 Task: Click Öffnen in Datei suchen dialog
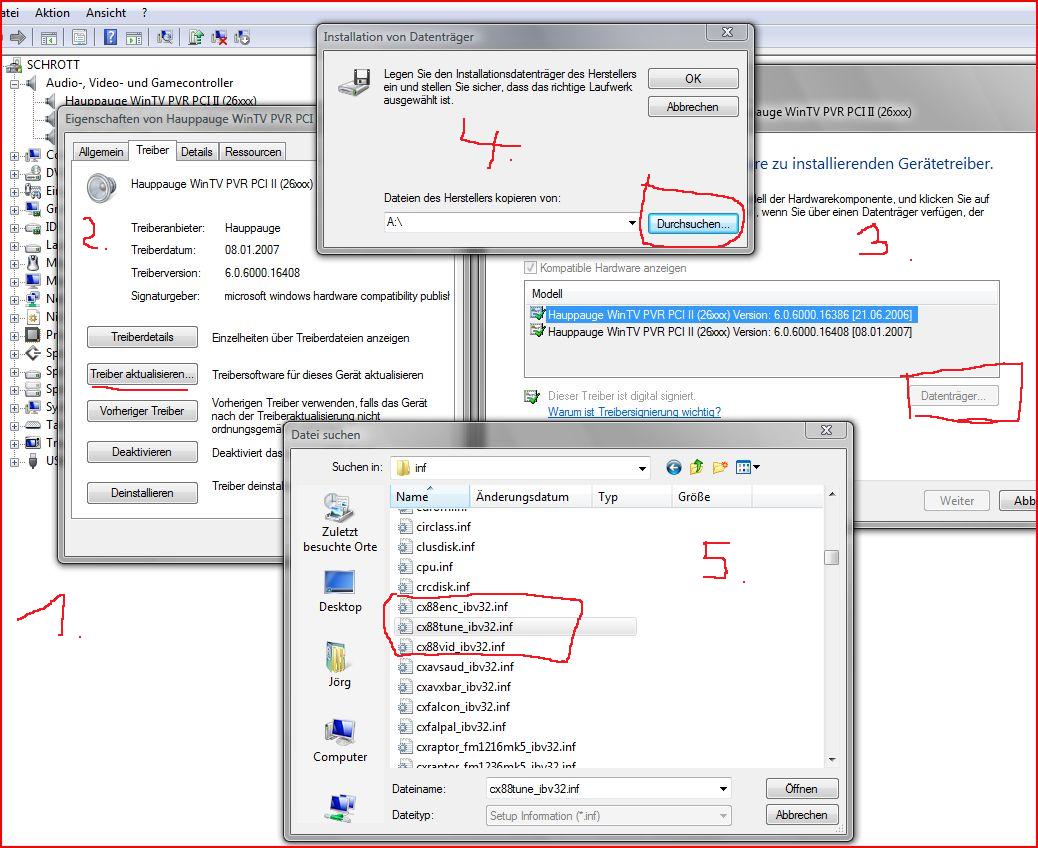802,788
